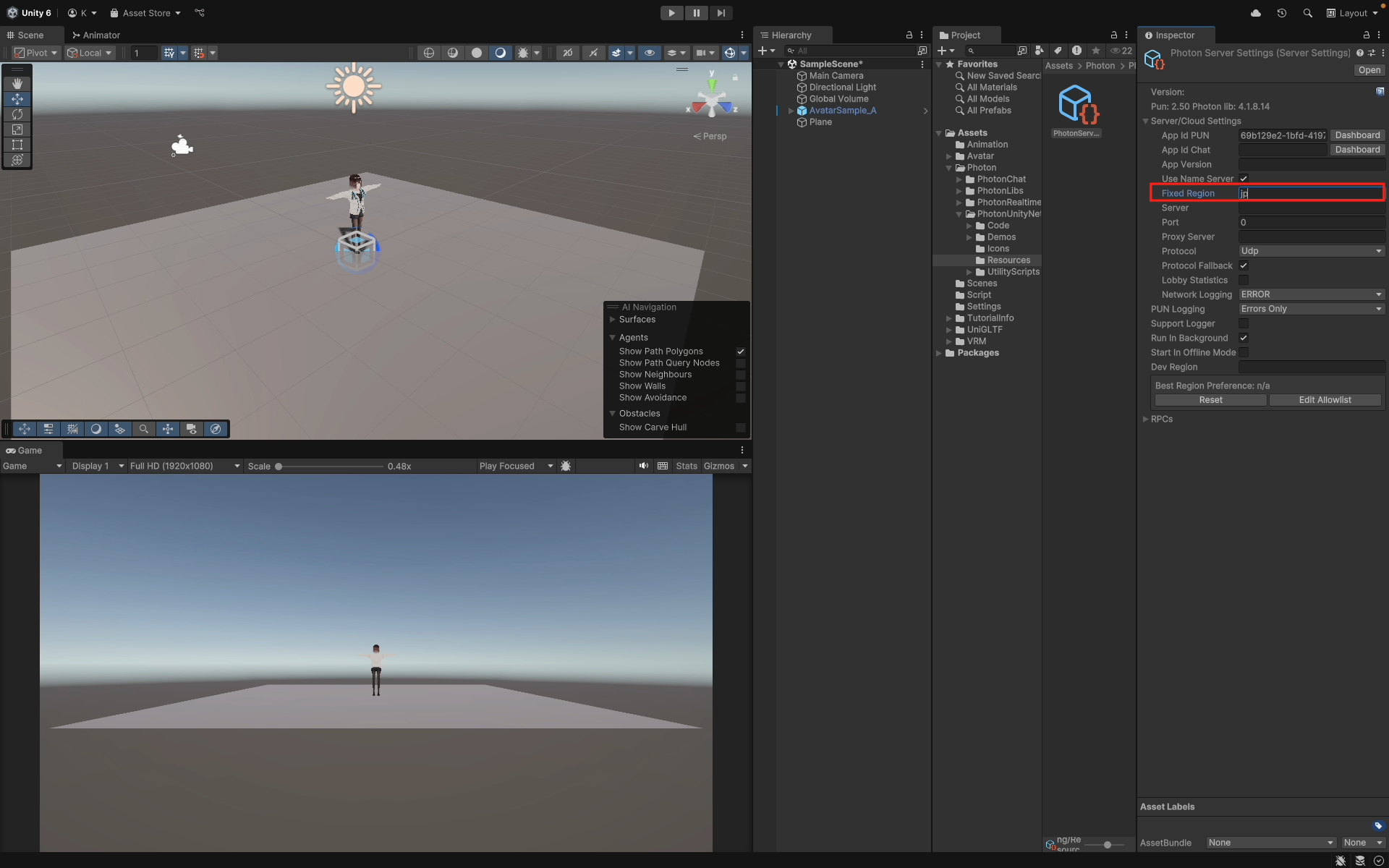The height and width of the screenshot is (868, 1389).
Task: Enable Support Logger checkbox
Action: click(x=1244, y=323)
